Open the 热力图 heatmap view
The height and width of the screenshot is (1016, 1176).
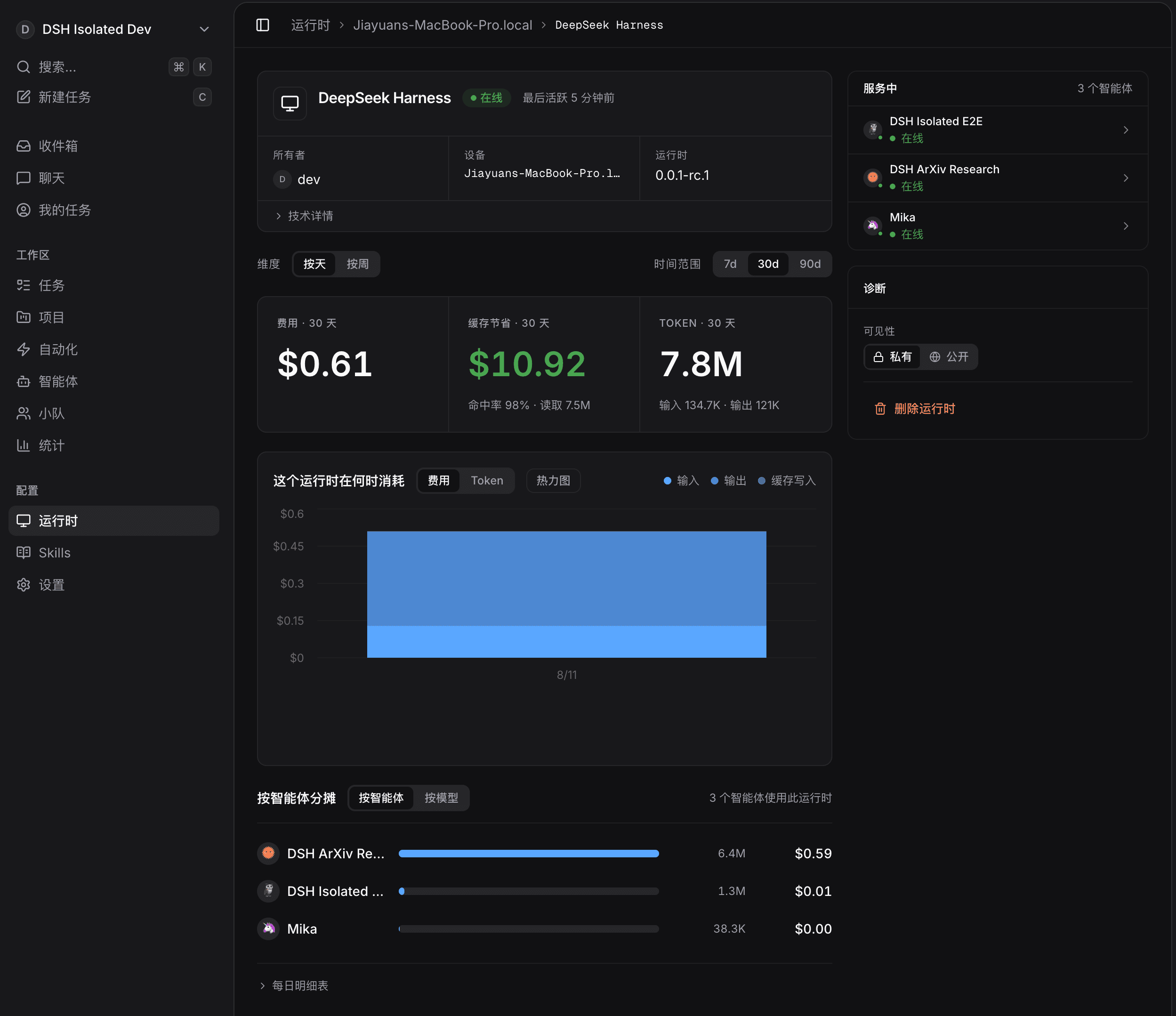pyautogui.click(x=553, y=481)
